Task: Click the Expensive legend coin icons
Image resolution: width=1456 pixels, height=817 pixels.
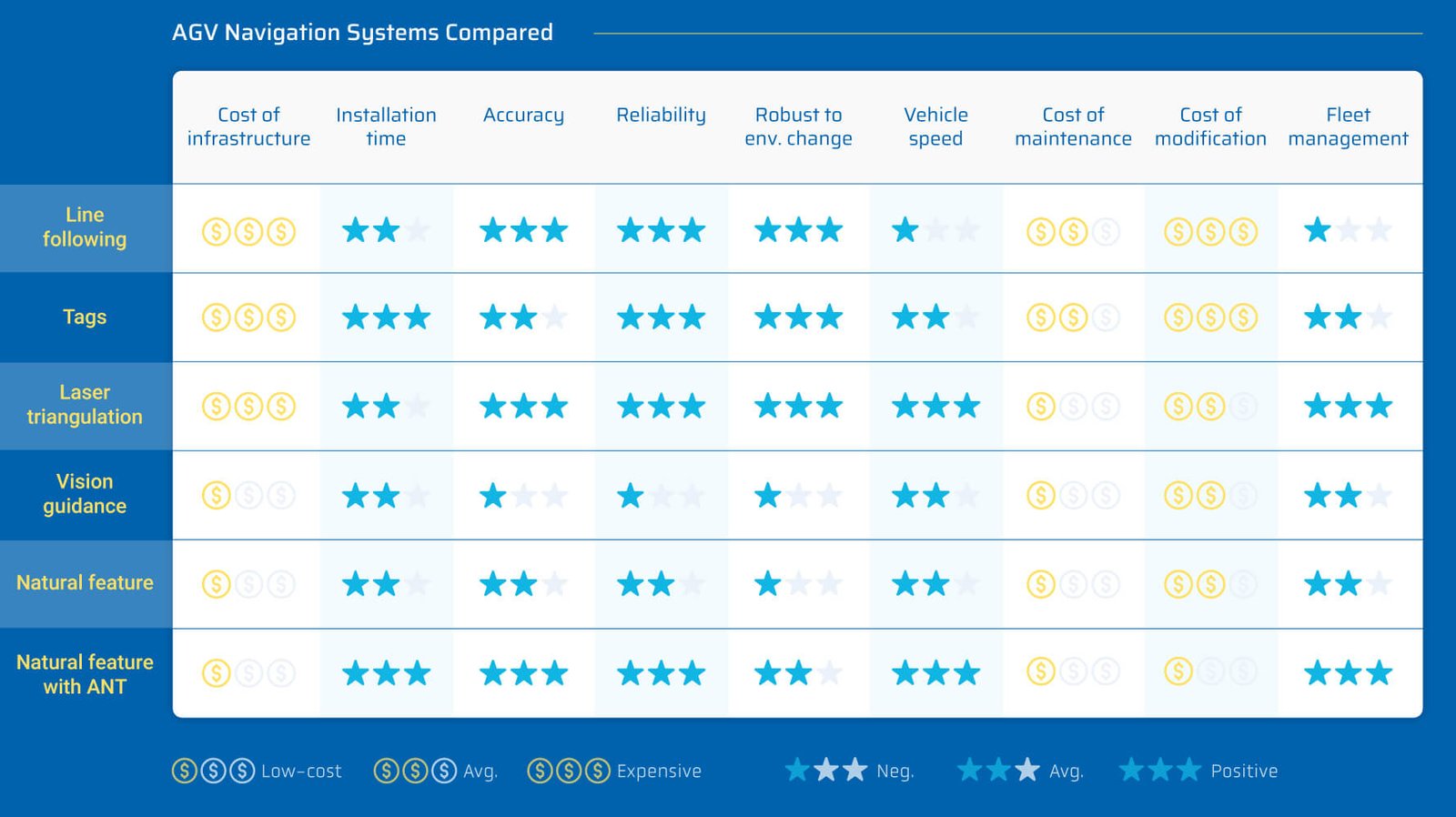Action: coord(569,771)
